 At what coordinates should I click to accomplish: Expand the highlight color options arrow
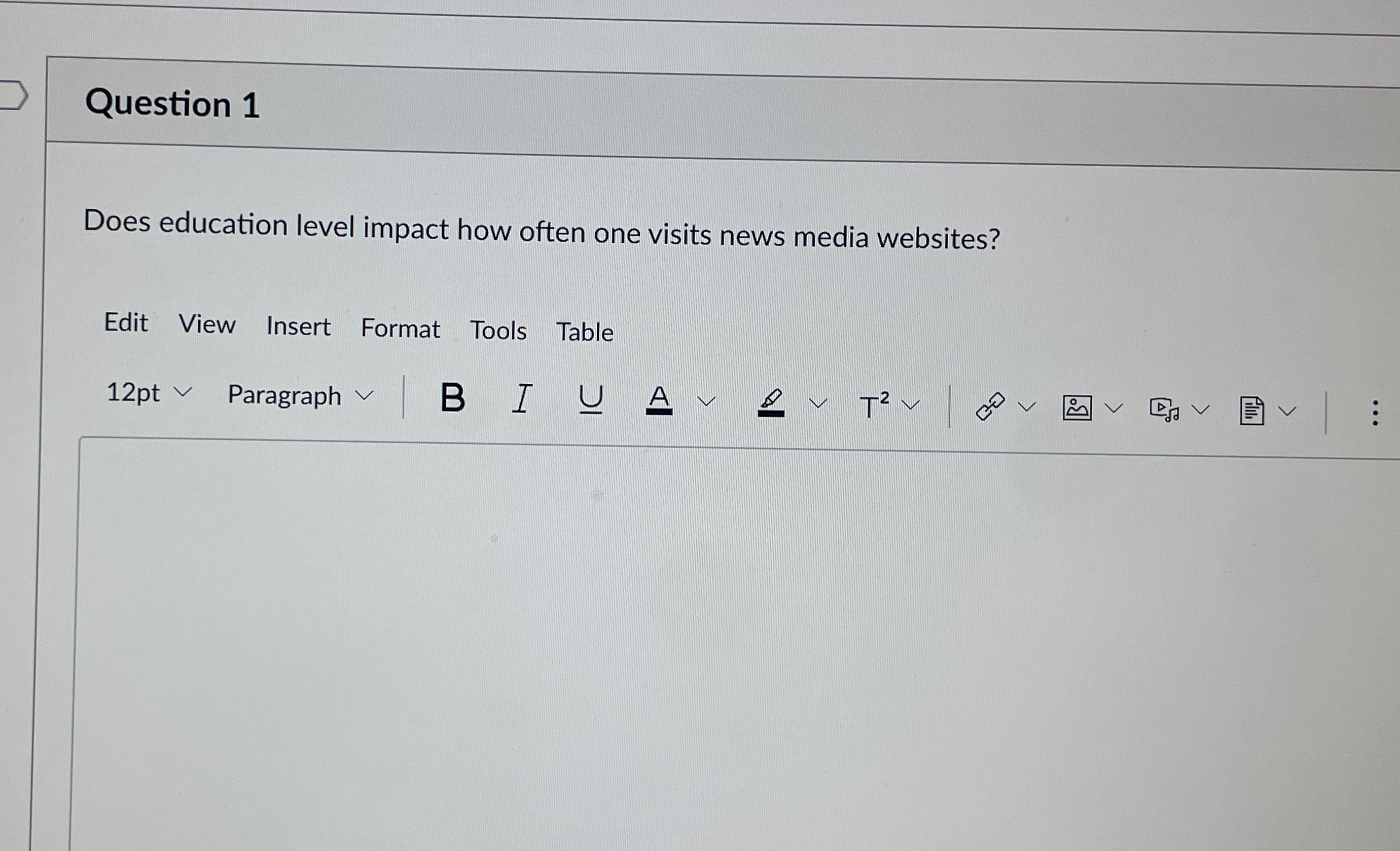point(817,403)
